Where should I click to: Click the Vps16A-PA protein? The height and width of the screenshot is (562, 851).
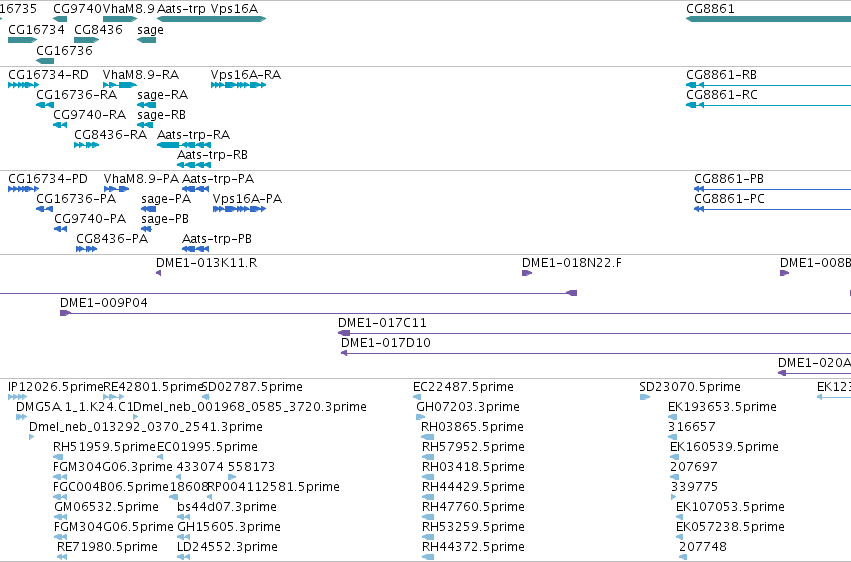point(239,209)
